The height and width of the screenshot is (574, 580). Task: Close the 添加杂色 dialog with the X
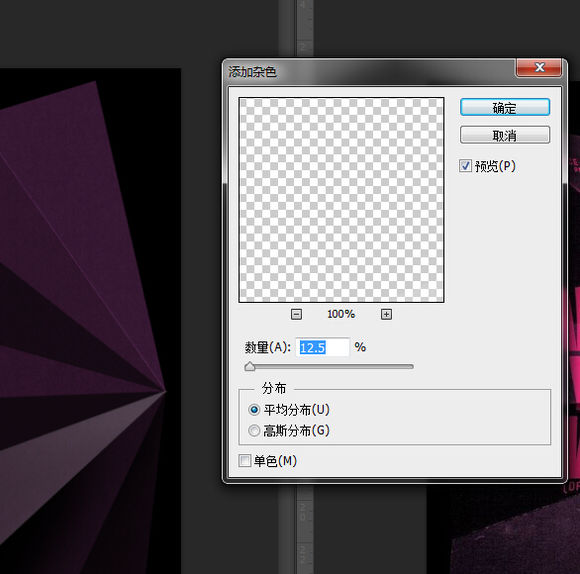(x=539, y=67)
